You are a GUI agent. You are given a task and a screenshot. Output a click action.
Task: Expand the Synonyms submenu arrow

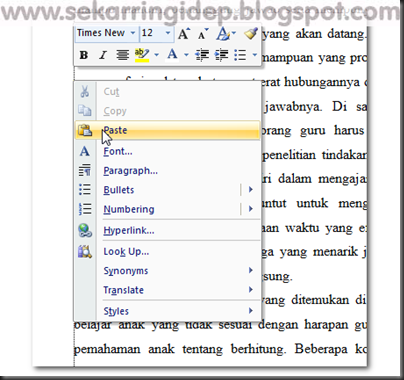point(251,270)
